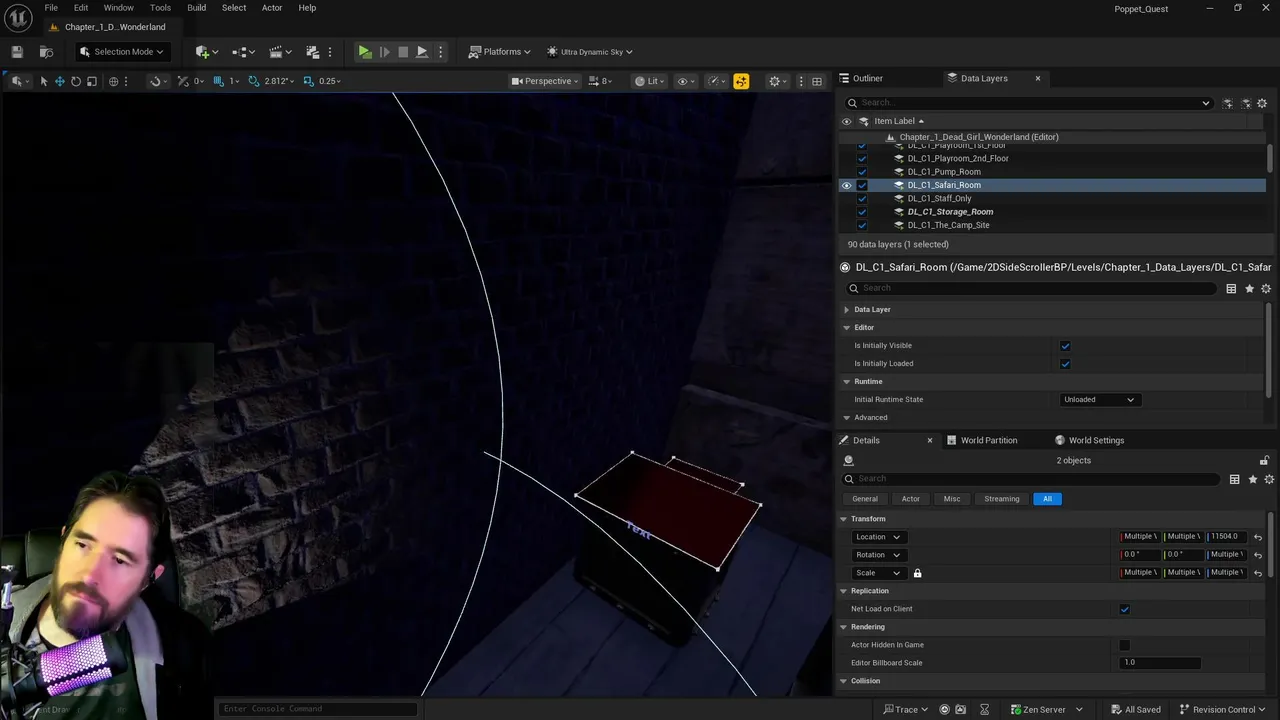Open the Blueprints dropdown in main toolbar
This screenshot has width=1280, height=720.
pyautogui.click(x=243, y=52)
